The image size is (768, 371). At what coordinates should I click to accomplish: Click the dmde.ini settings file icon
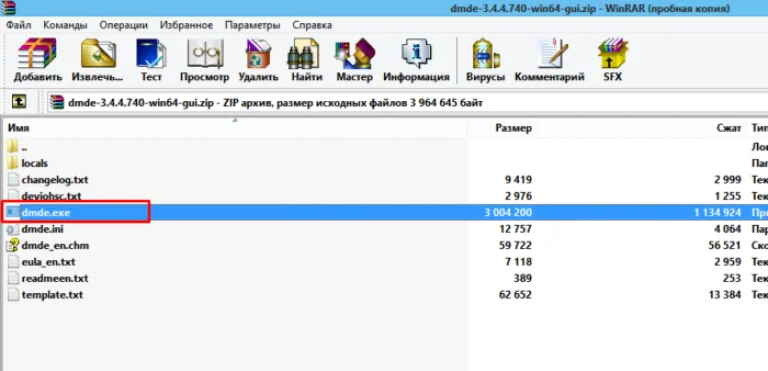coord(13,229)
